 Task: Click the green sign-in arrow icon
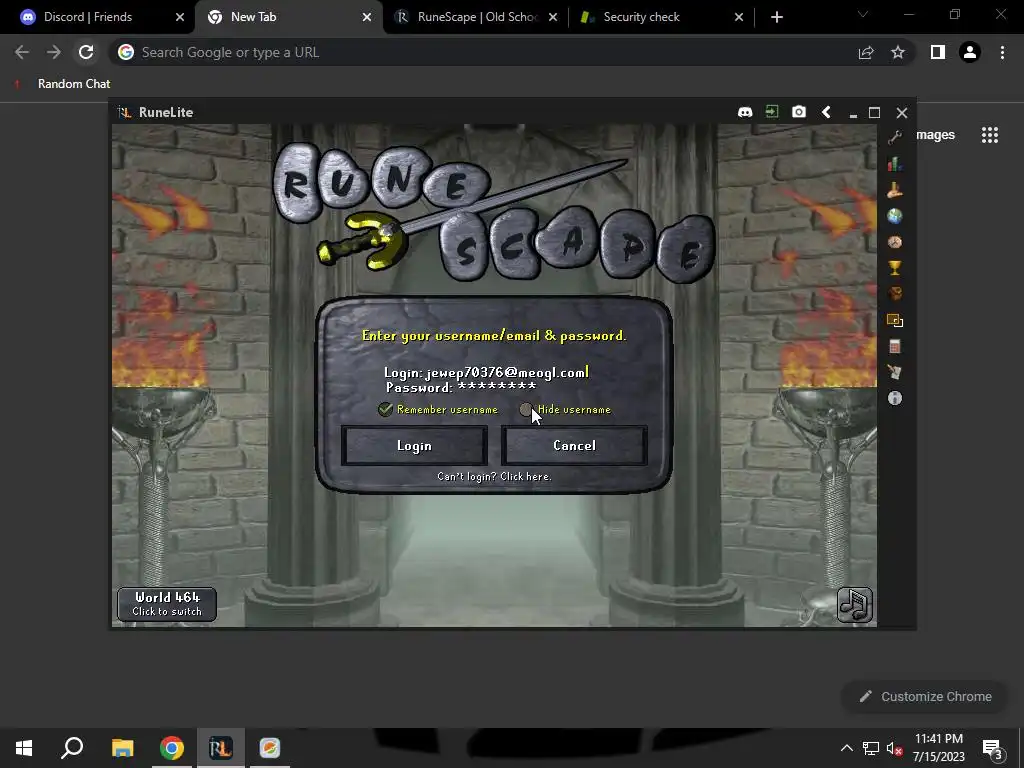[x=772, y=112]
